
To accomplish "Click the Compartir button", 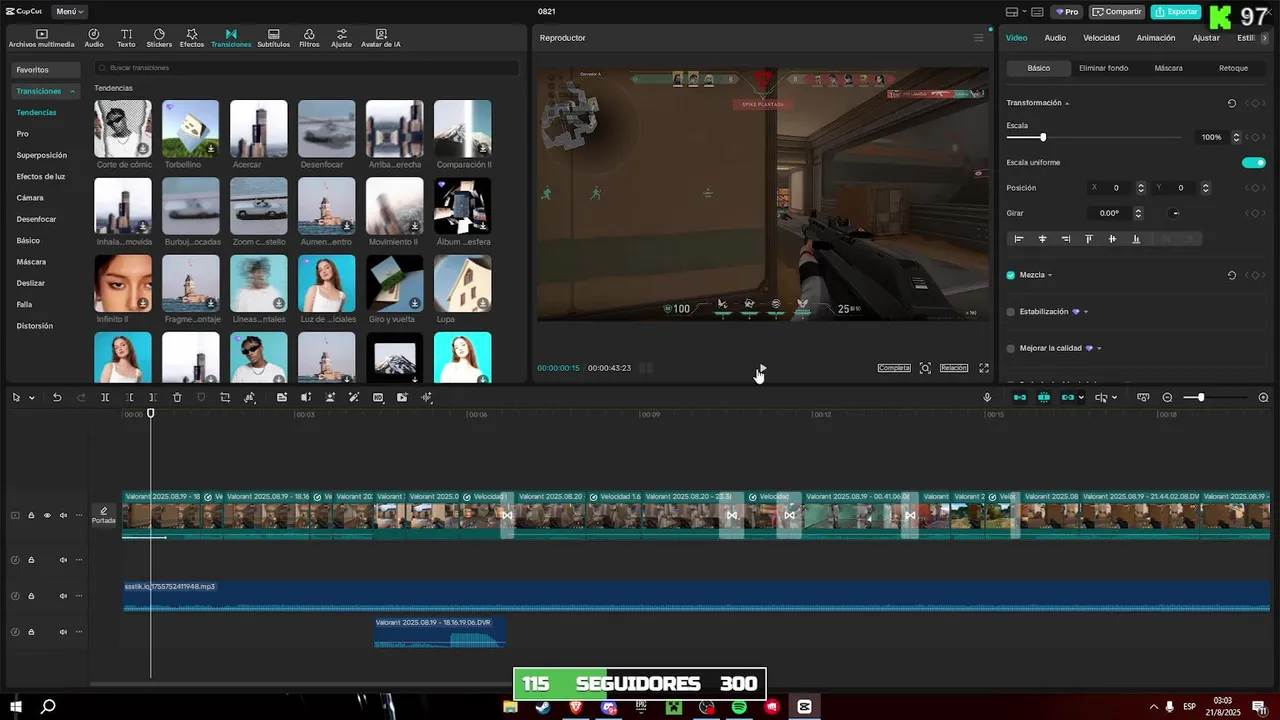I will [x=1117, y=12].
